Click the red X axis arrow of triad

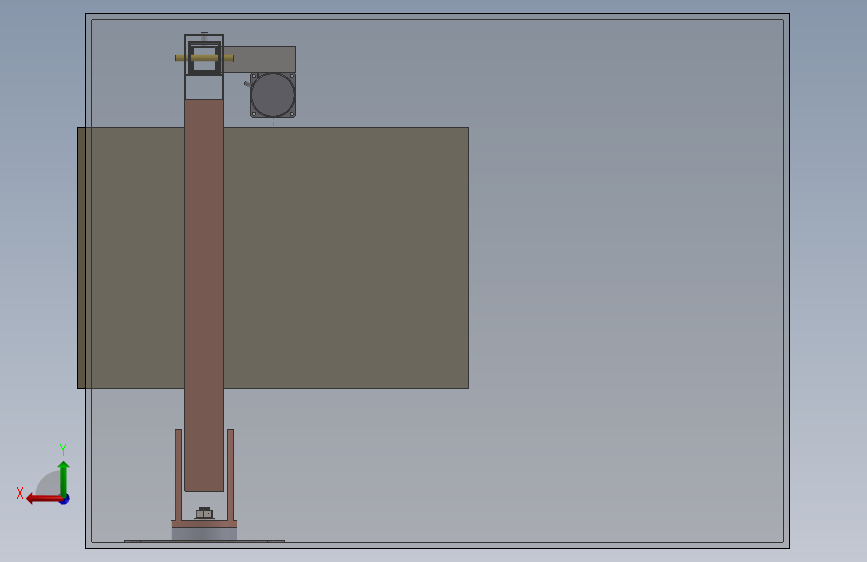44,499
